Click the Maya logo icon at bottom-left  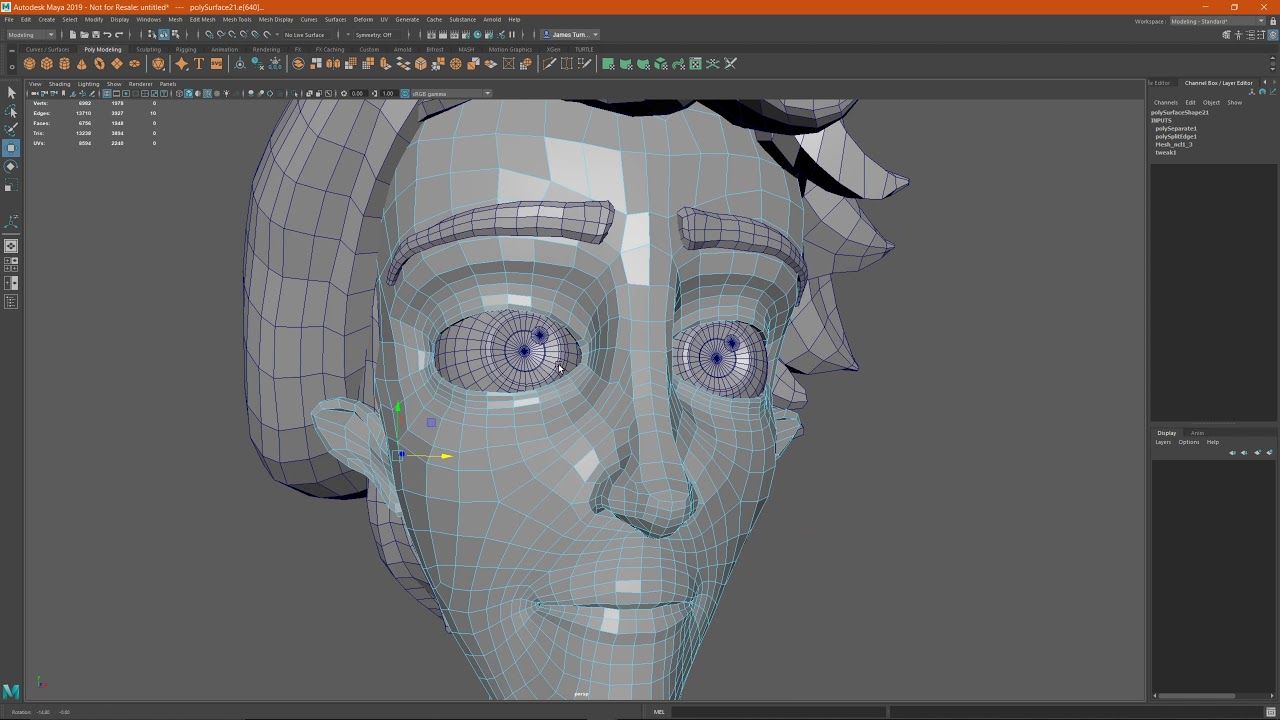coord(11,691)
